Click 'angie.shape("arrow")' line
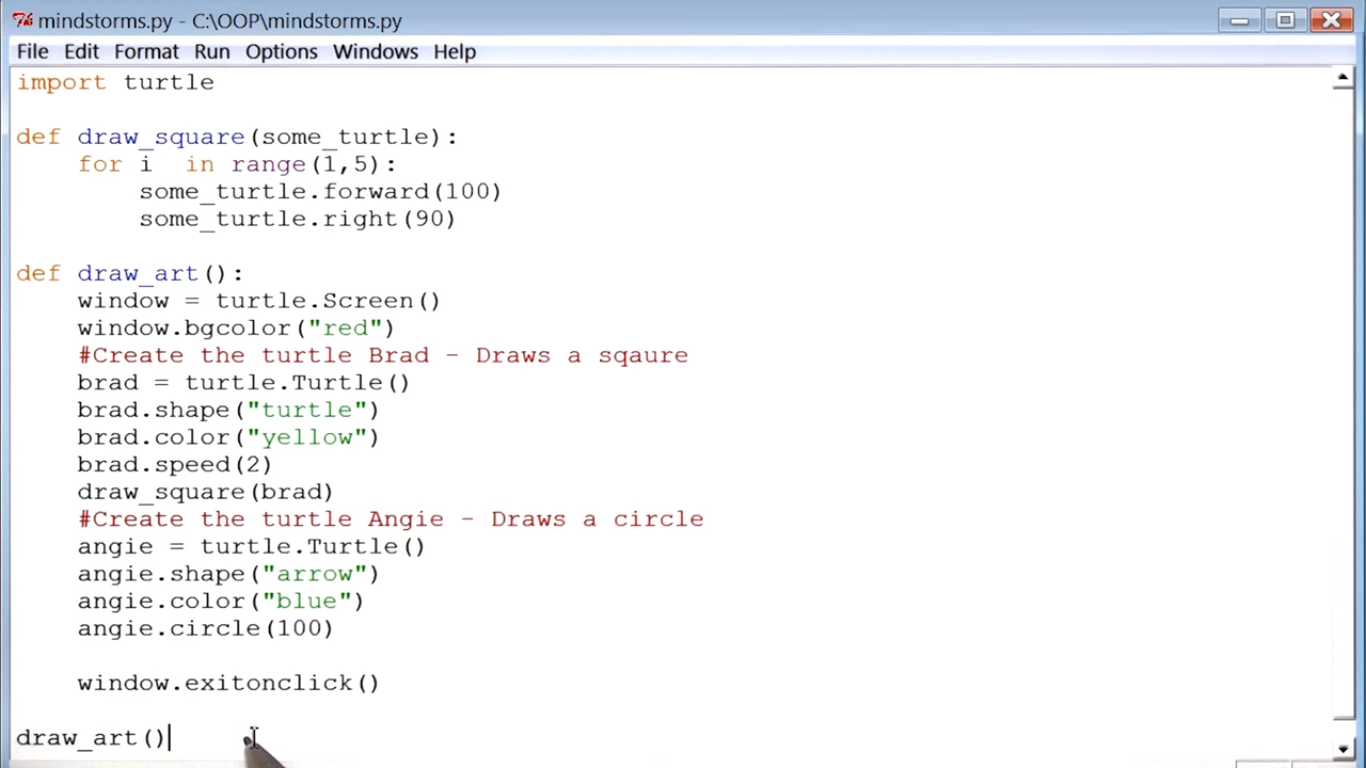 point(228,574)
